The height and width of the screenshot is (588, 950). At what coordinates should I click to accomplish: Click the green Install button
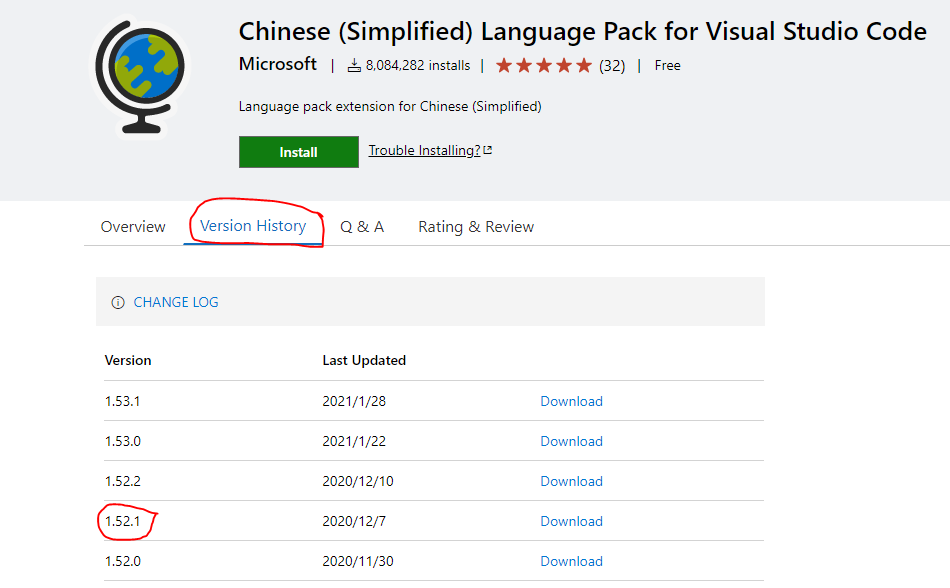coord(298,152)
